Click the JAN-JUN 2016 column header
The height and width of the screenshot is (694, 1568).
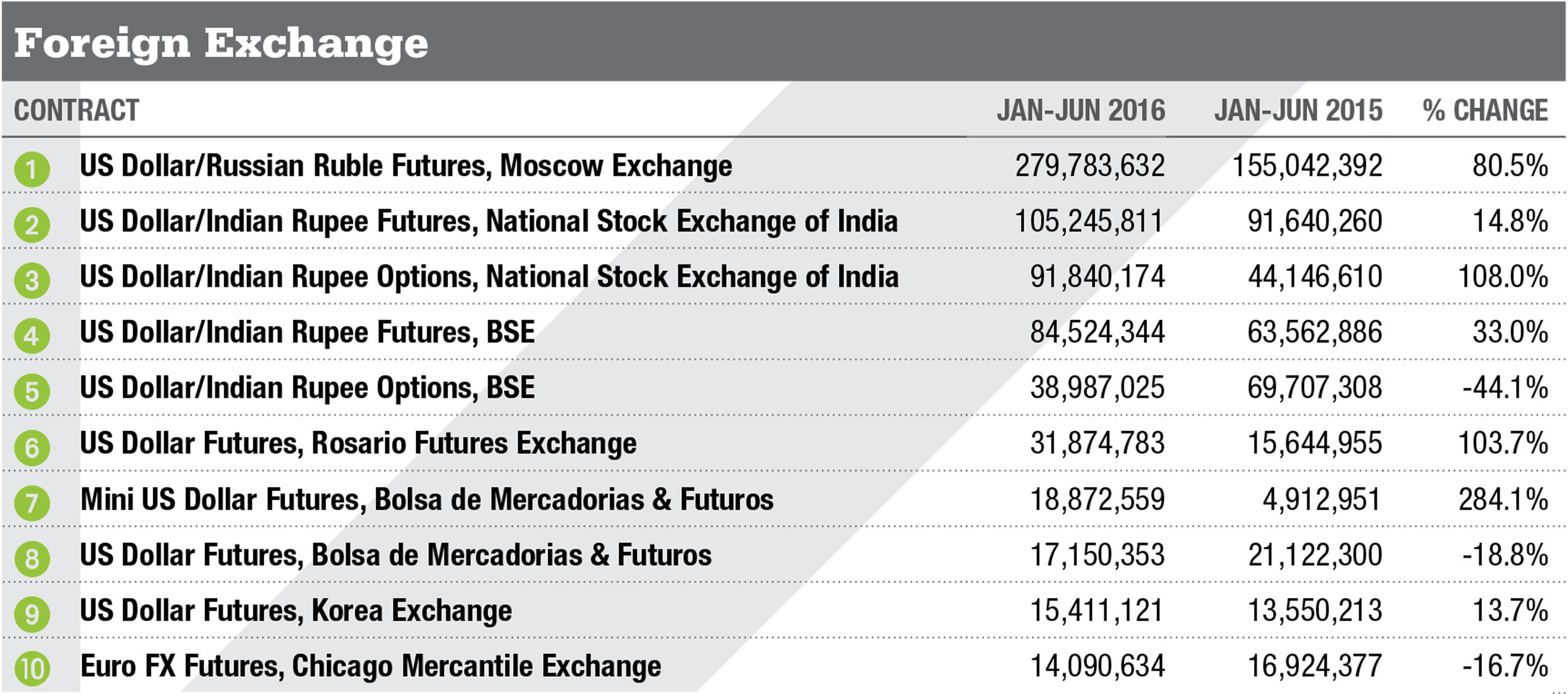1080,110
